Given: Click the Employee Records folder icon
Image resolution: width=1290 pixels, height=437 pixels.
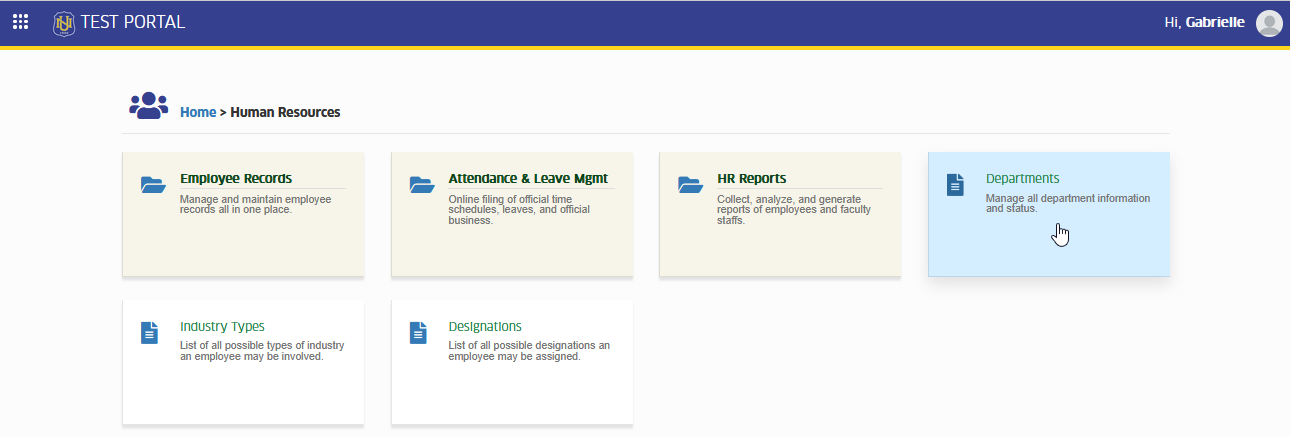Looking at the screenshot, I should tap(153, 184).
